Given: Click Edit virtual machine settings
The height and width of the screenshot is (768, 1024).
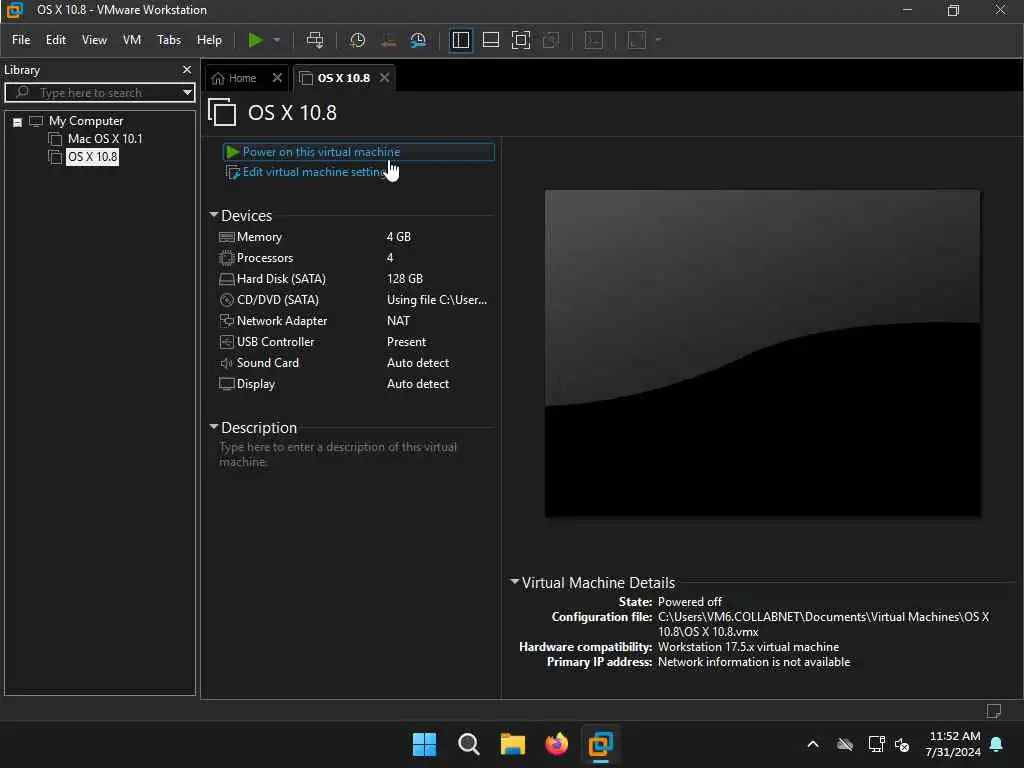Looking at the screenshot, I should click(x=316, y=172).
